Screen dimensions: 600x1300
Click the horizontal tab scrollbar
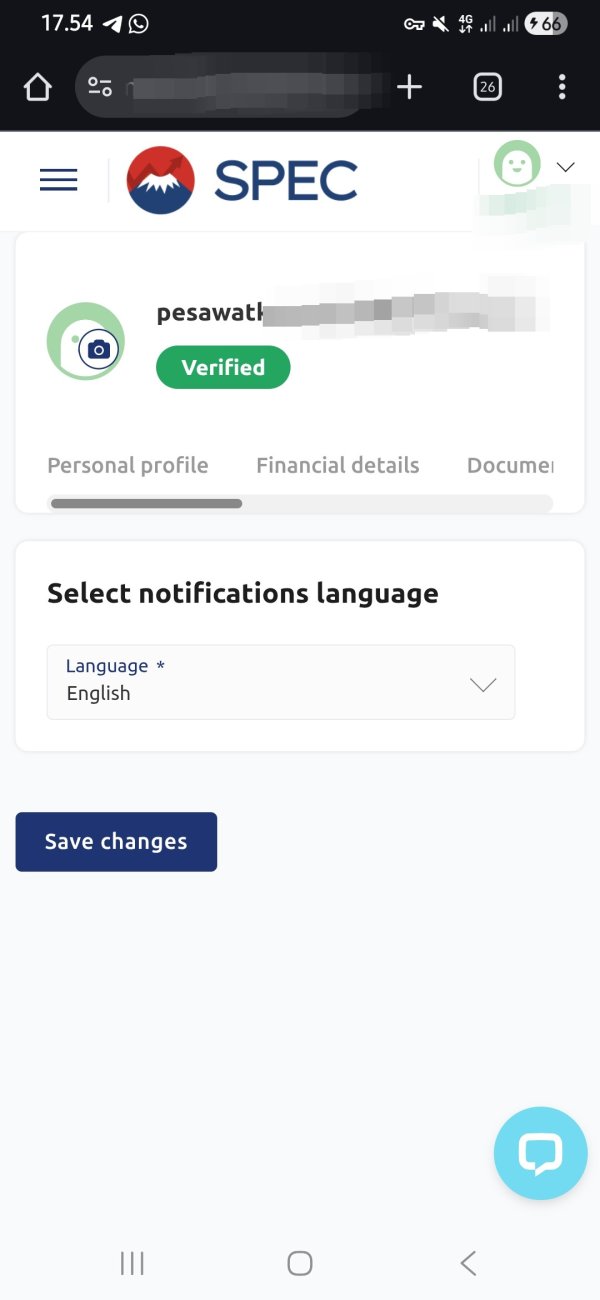[x=147, y=503]
